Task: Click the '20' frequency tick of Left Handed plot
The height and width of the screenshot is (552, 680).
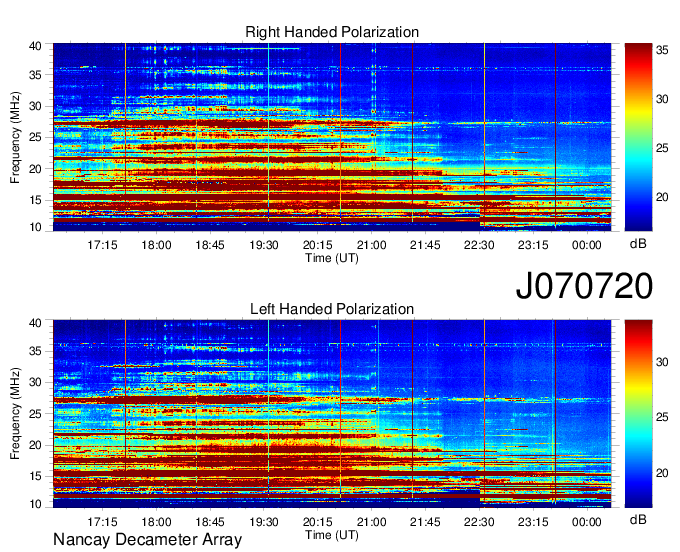Action: point(35,445)
